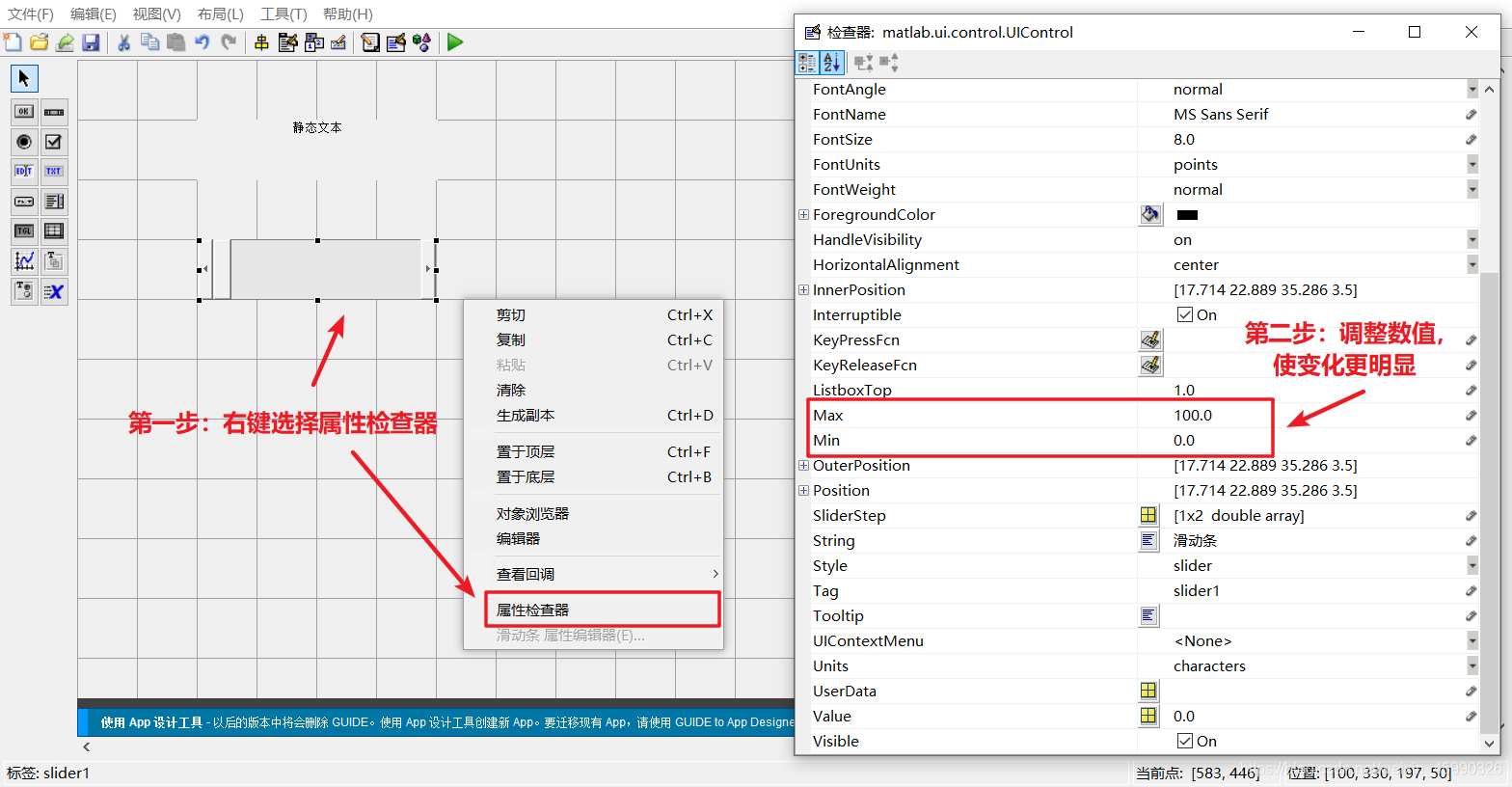Open the FontWeight dropdown
The image size is (1512, 787).
point(1471,189)
